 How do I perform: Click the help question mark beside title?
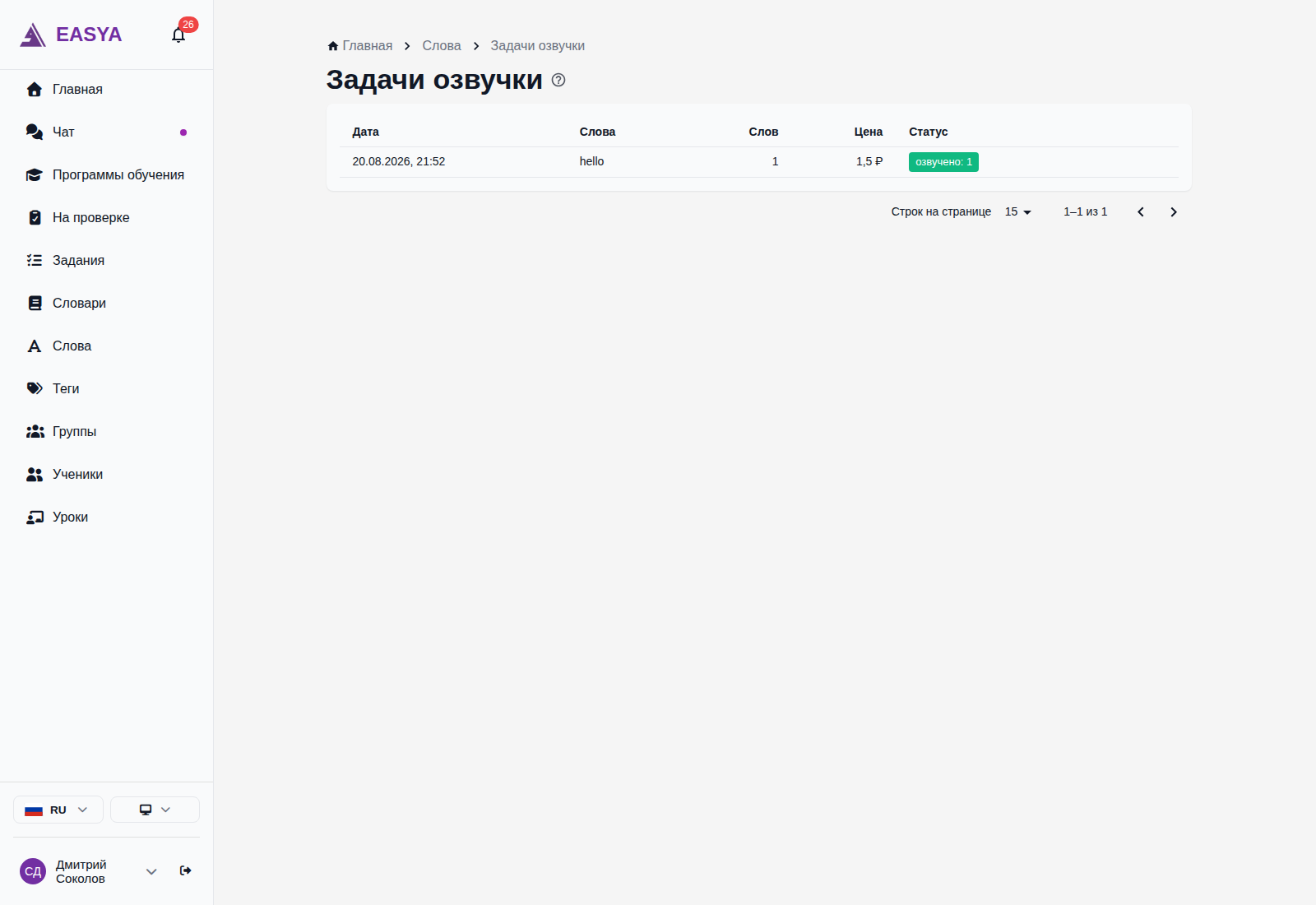[558, 80]
